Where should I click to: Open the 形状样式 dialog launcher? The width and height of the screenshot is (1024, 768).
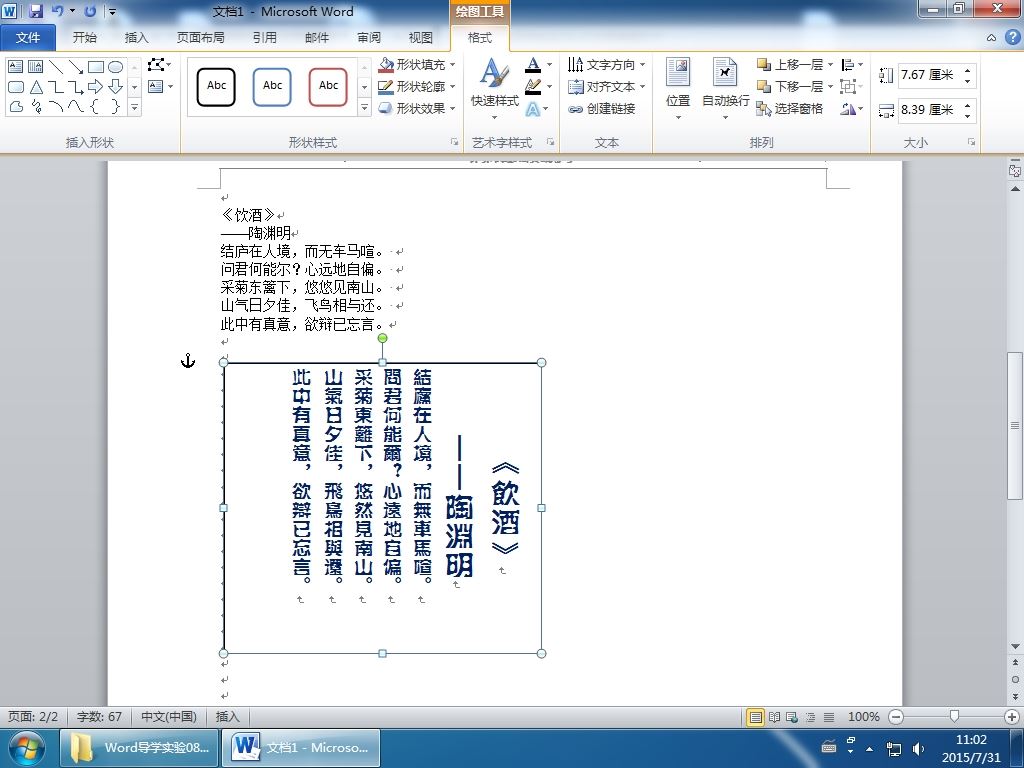pos(454,142)
